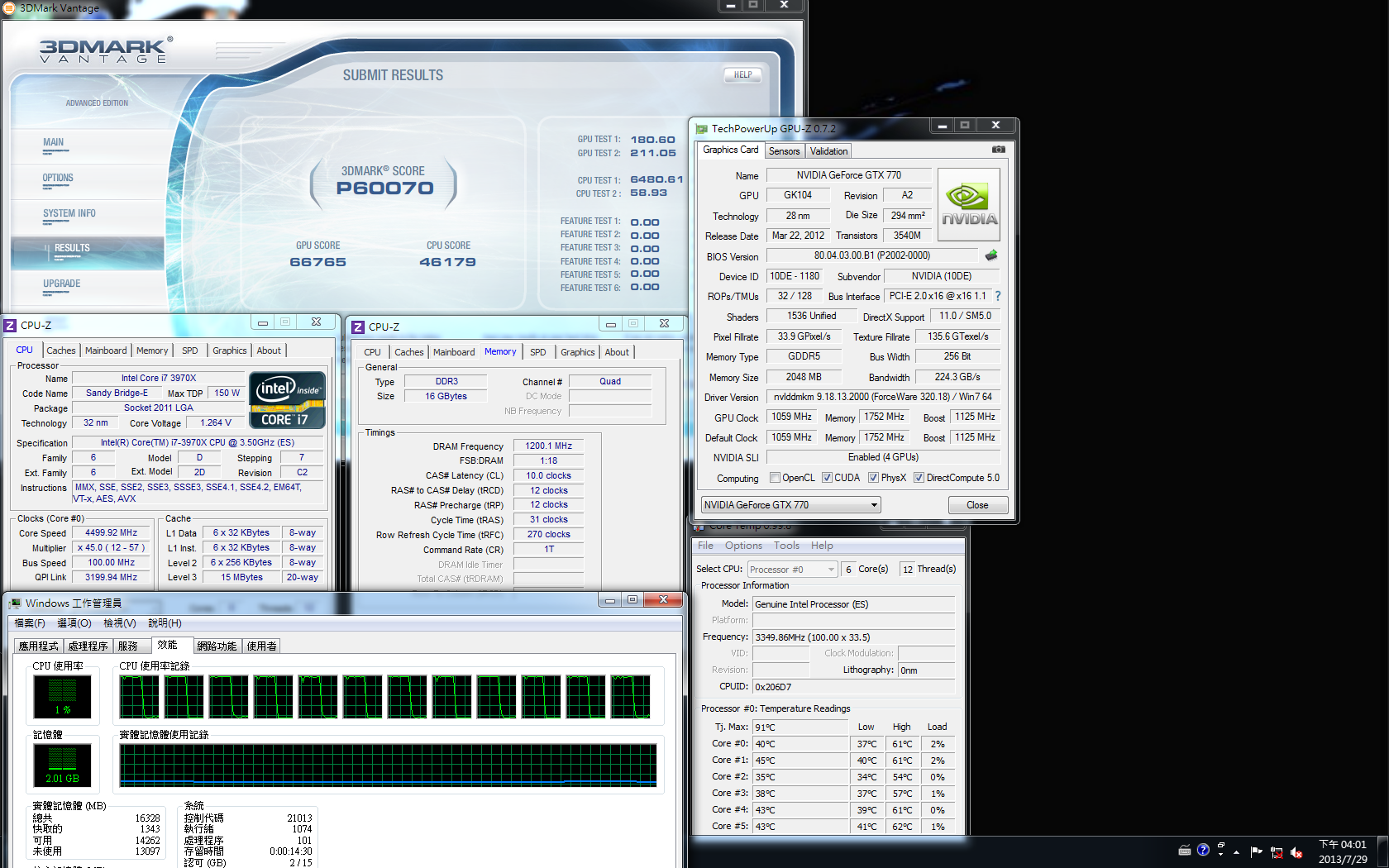This screenshot has height=868, width=1389.
Task: Switch to GPU-Z Validation tab
Action: (x=828, y=151)
